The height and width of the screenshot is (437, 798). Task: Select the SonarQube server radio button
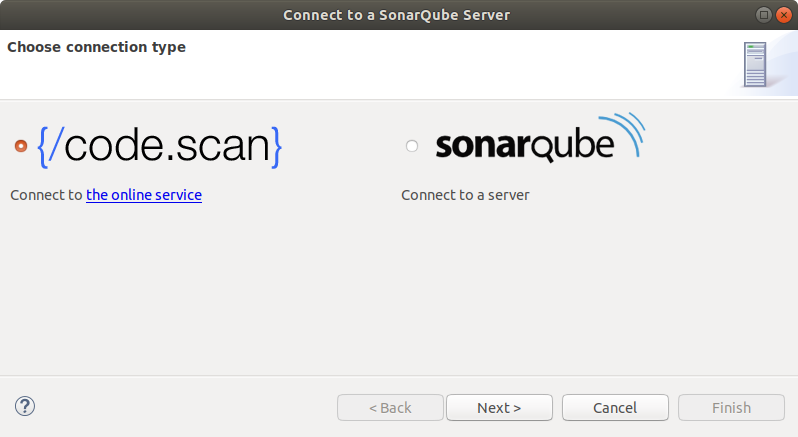[x=412, y=146]
